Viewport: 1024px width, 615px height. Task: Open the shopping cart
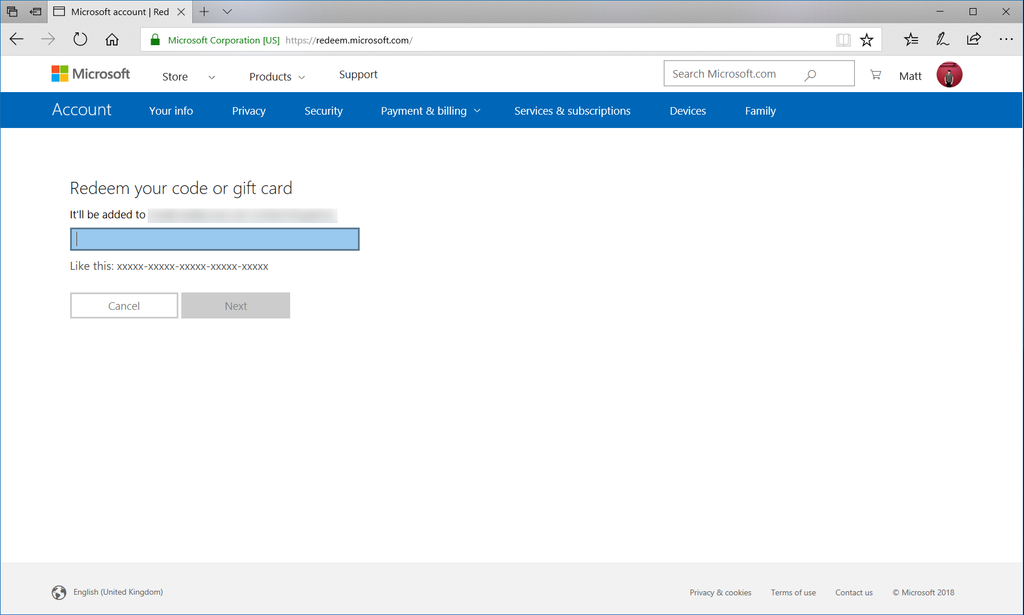click(x=875, y=74)
